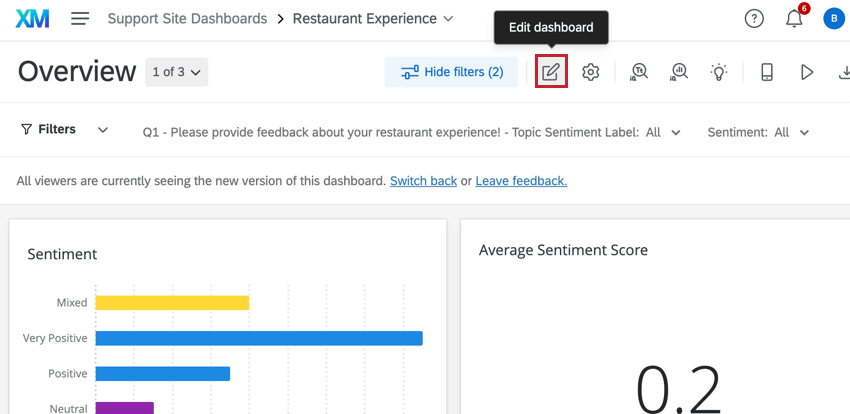Viewport: 850px width, 414px height.
Task: Click the lightbulb insights icon
Action: tap(719, 72)
